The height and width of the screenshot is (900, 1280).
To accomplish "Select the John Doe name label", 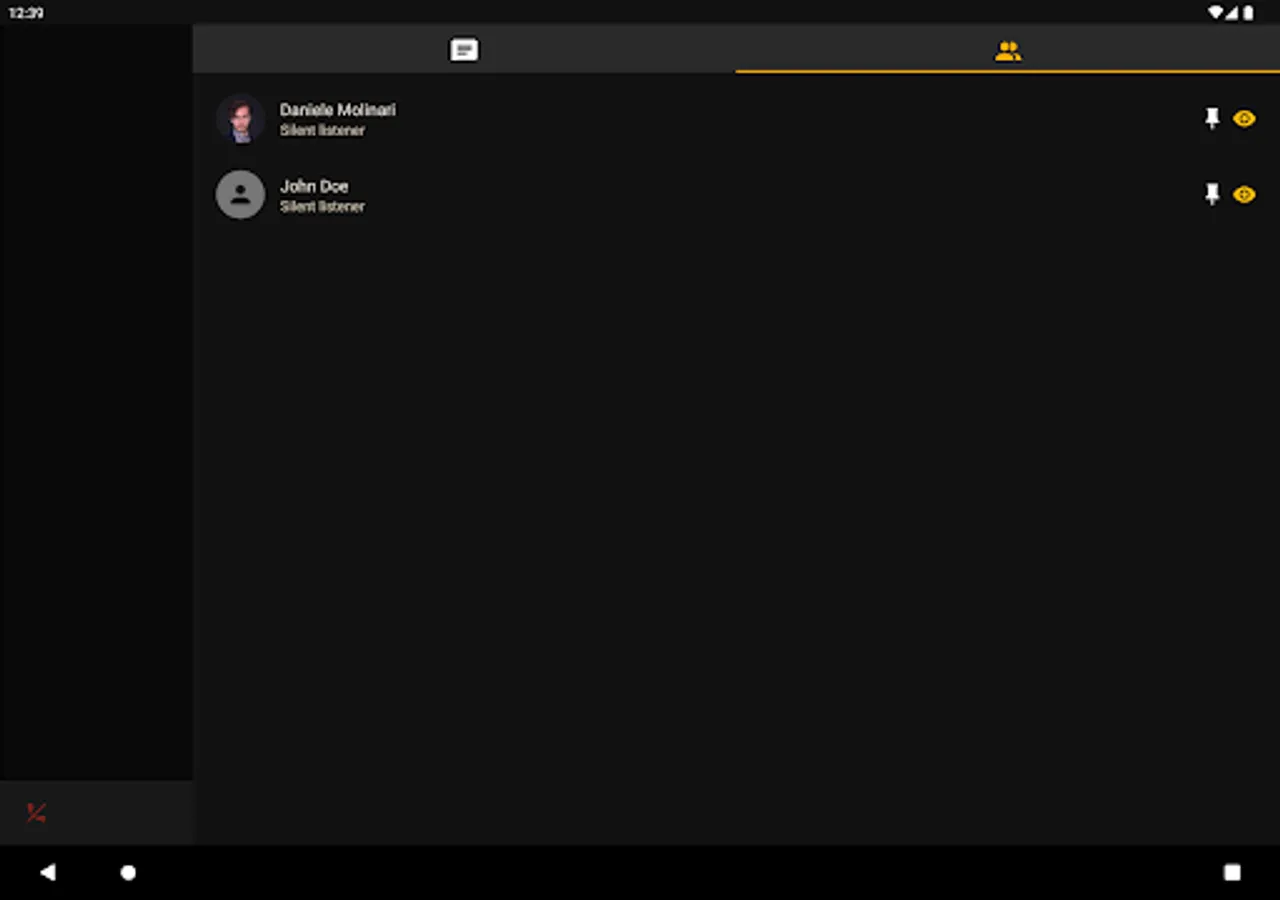I will (x=314, y=186).
